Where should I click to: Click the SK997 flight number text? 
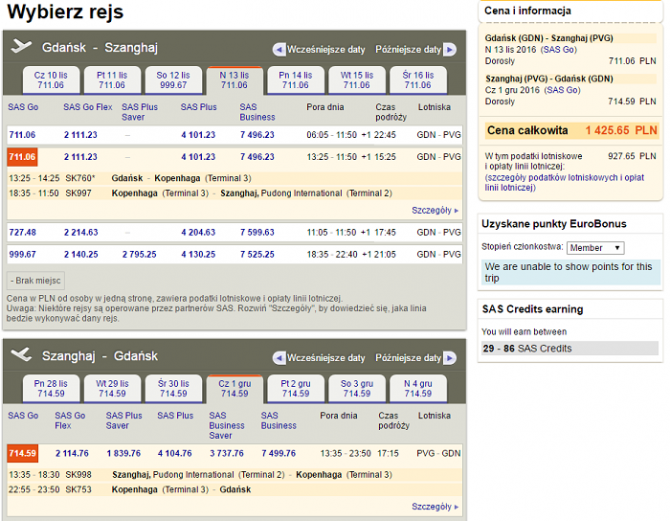pos(78,193)
